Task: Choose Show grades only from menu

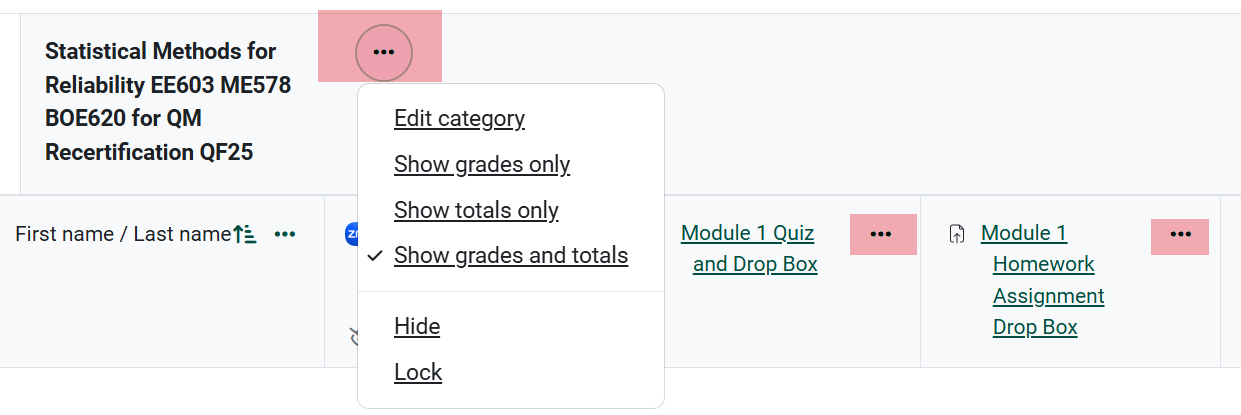Action: pyautogui.click(x=482, y=164)
